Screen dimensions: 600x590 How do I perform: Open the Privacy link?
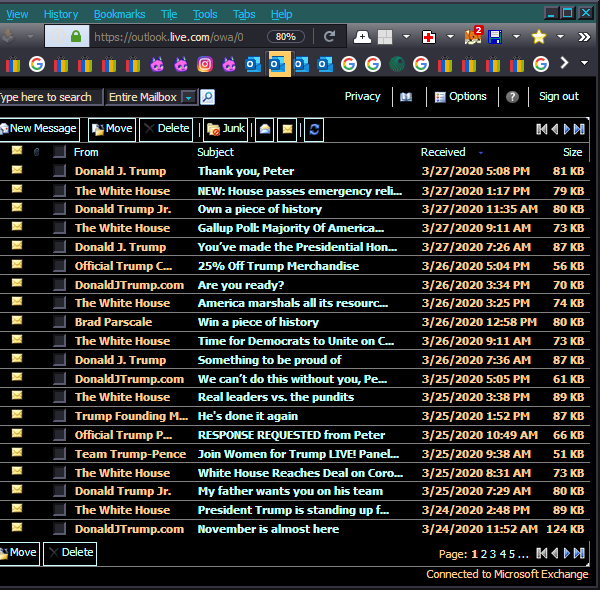coord(362,96)
